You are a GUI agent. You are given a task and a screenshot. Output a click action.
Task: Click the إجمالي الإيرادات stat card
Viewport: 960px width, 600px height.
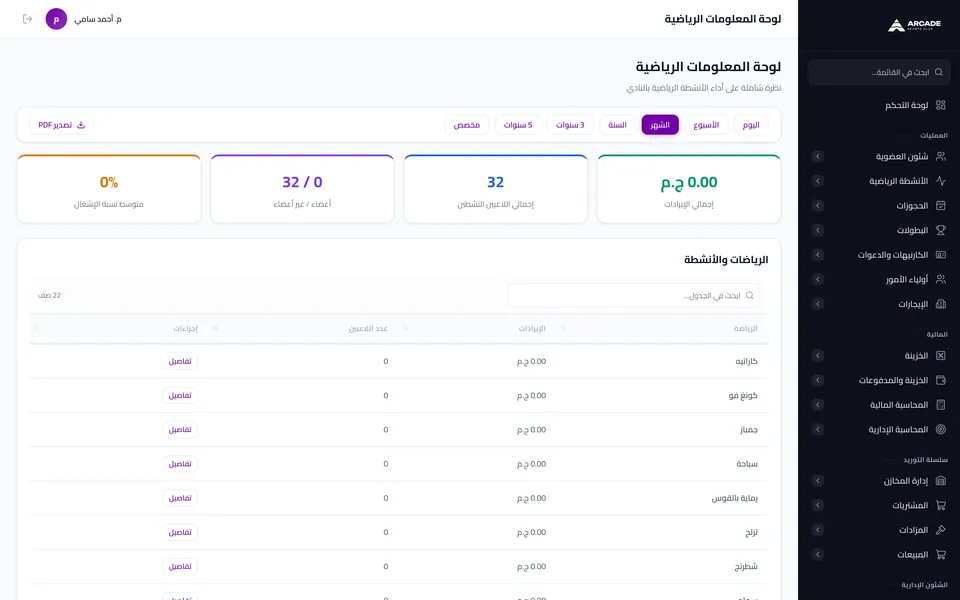tap(689, 189)
